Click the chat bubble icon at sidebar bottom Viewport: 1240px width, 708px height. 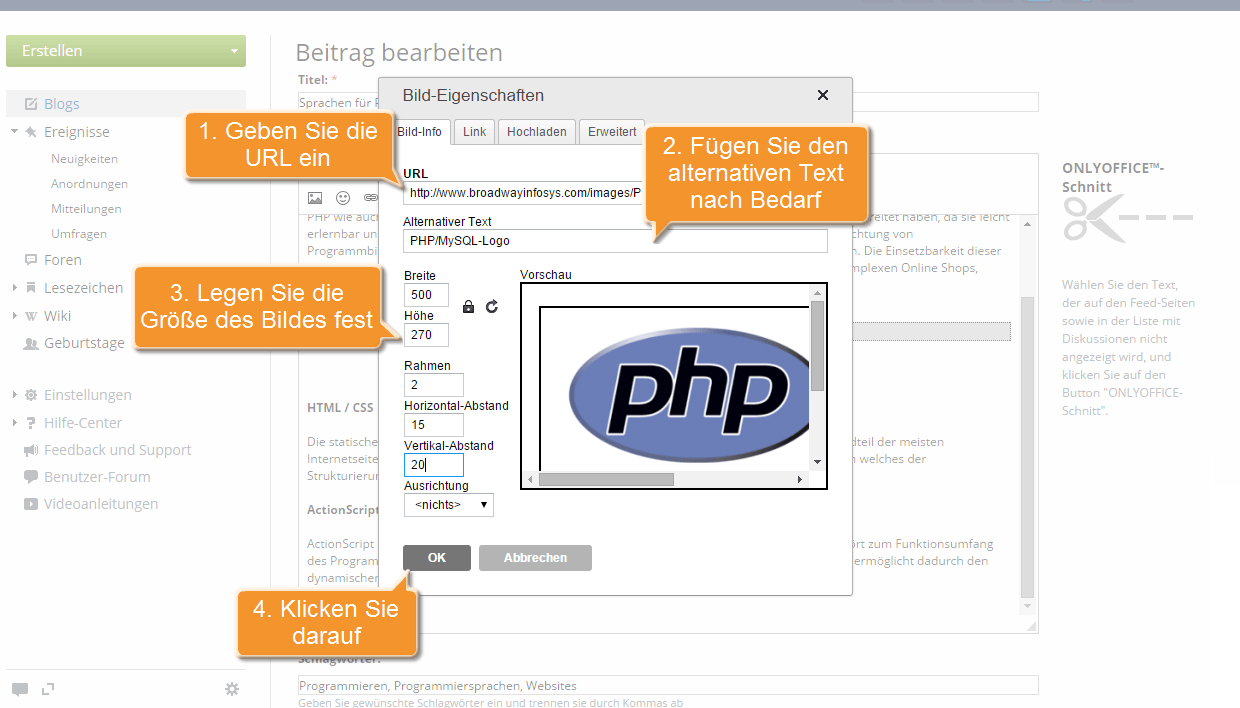(x=20, y=689)
